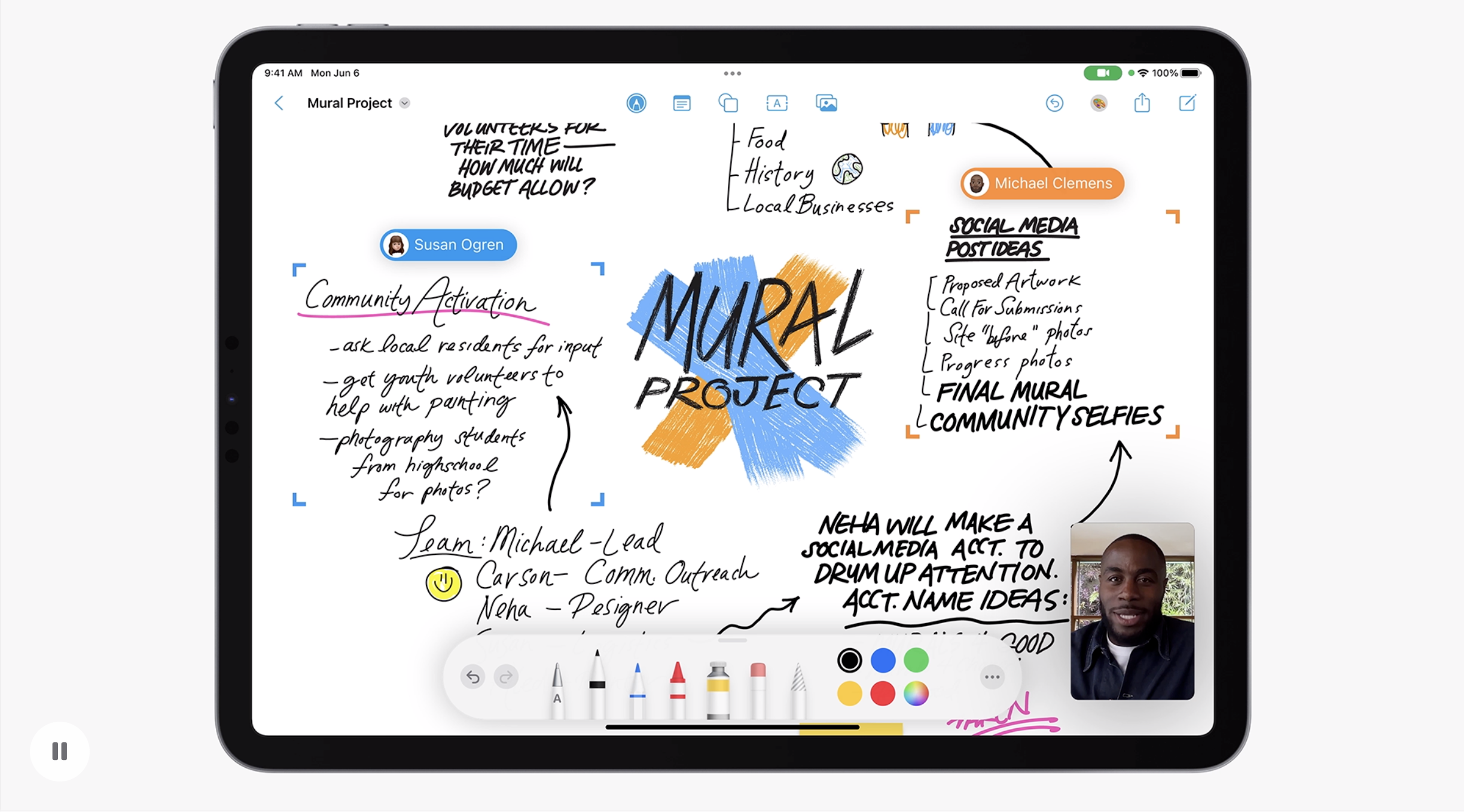
Task: Tap the '9:41 AM' clock
Action: click(x=283, y=73)
